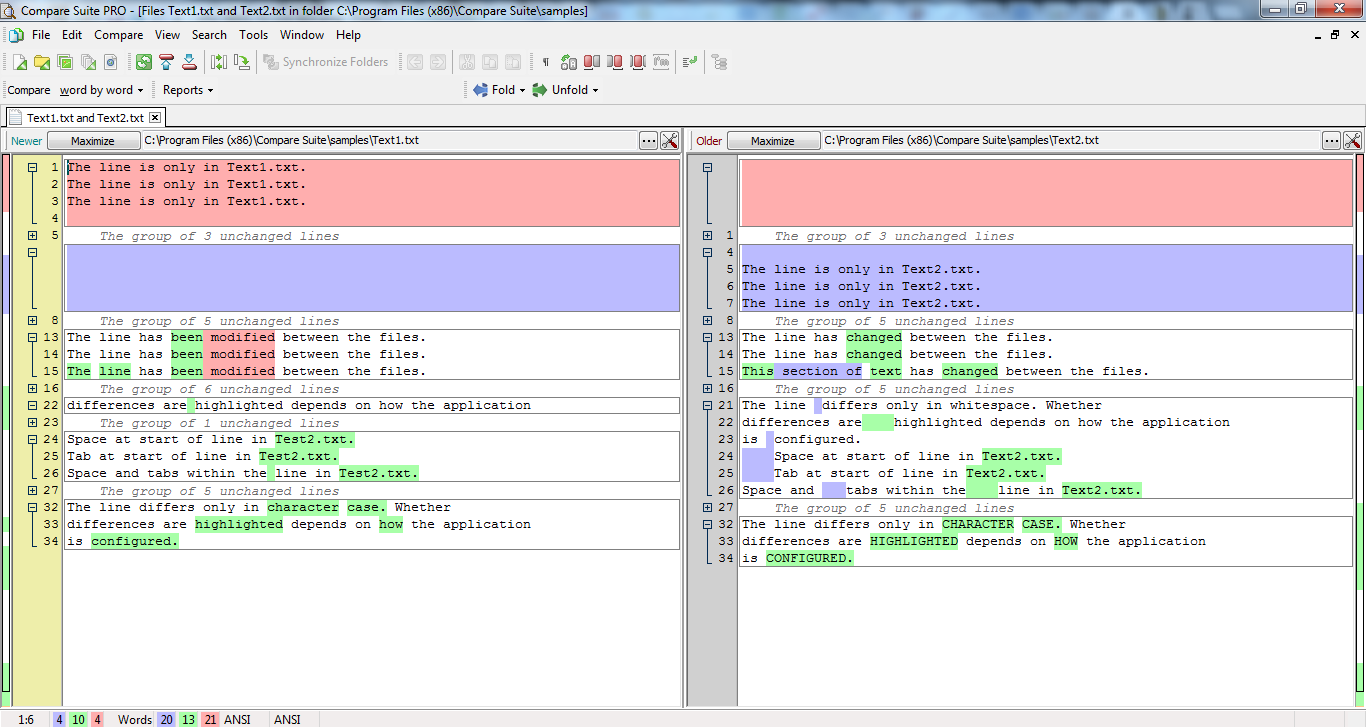Open the Tools menu
1366x728 pixels.
coord(253,35)
